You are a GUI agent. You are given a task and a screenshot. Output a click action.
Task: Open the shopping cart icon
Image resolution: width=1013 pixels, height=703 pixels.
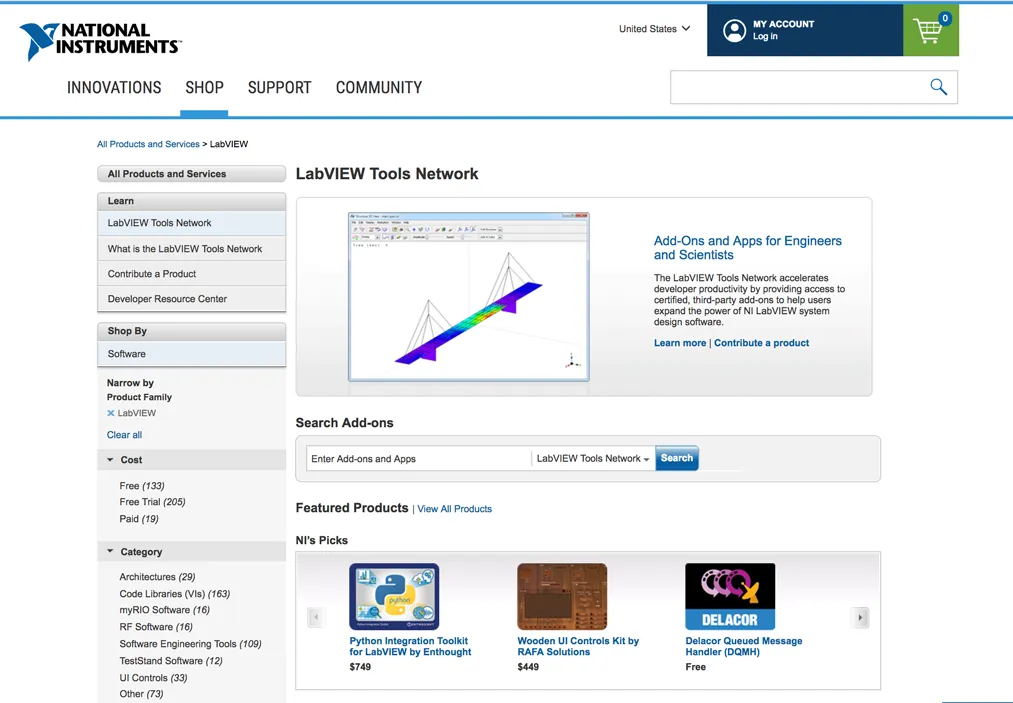(x=930, y=30)
